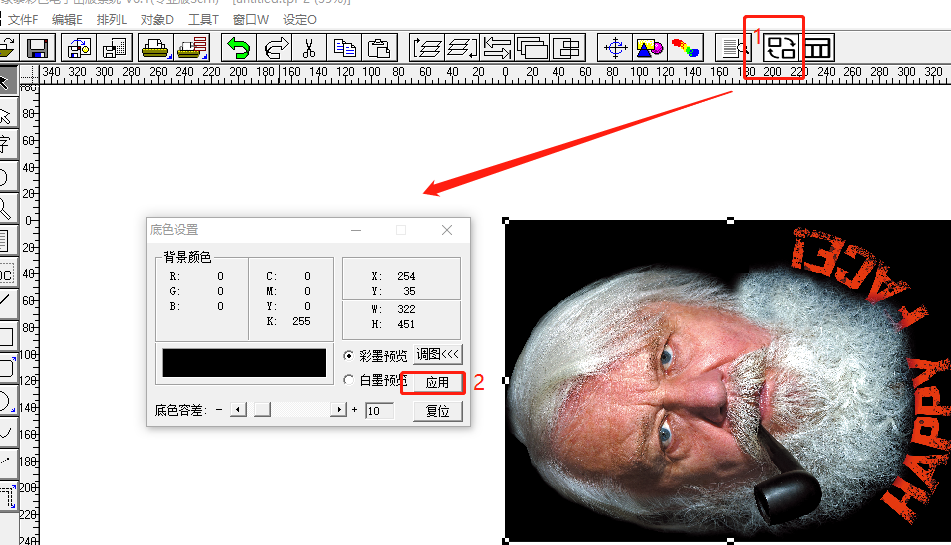Click the top center selection handle of image
951x545 pixels.
730,221
